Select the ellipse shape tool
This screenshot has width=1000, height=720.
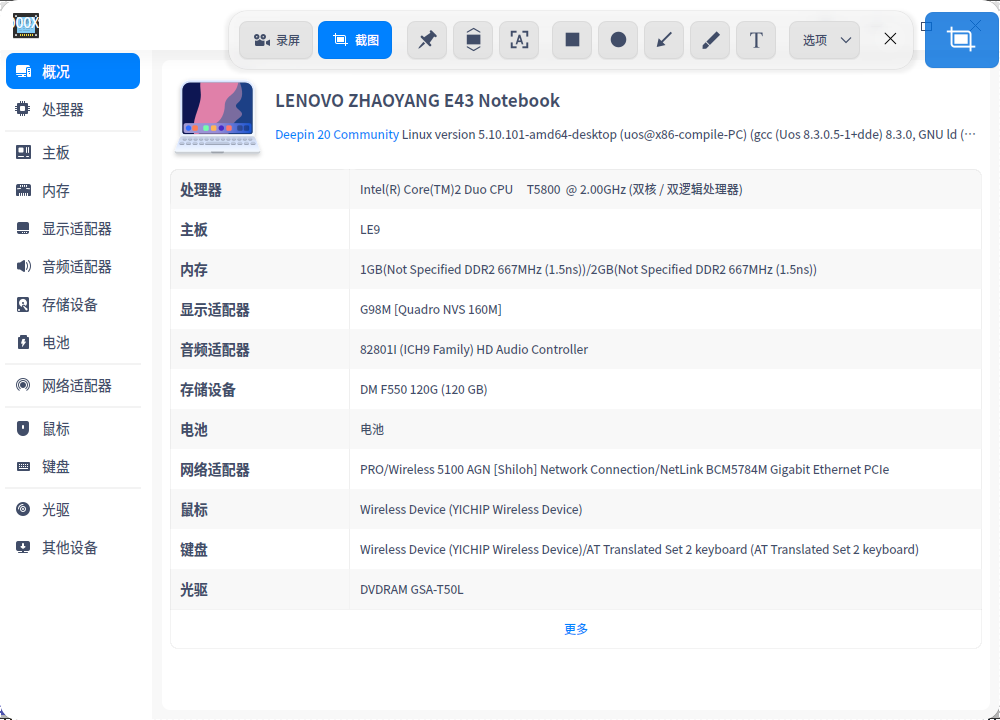618,40
